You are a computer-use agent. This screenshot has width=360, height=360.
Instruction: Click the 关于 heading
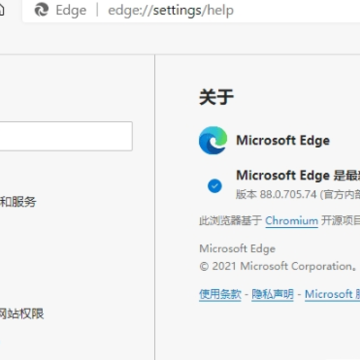coord(216,97)
